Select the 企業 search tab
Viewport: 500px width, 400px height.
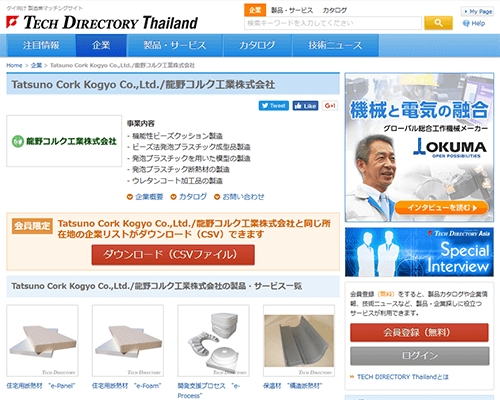click(255, 10)
